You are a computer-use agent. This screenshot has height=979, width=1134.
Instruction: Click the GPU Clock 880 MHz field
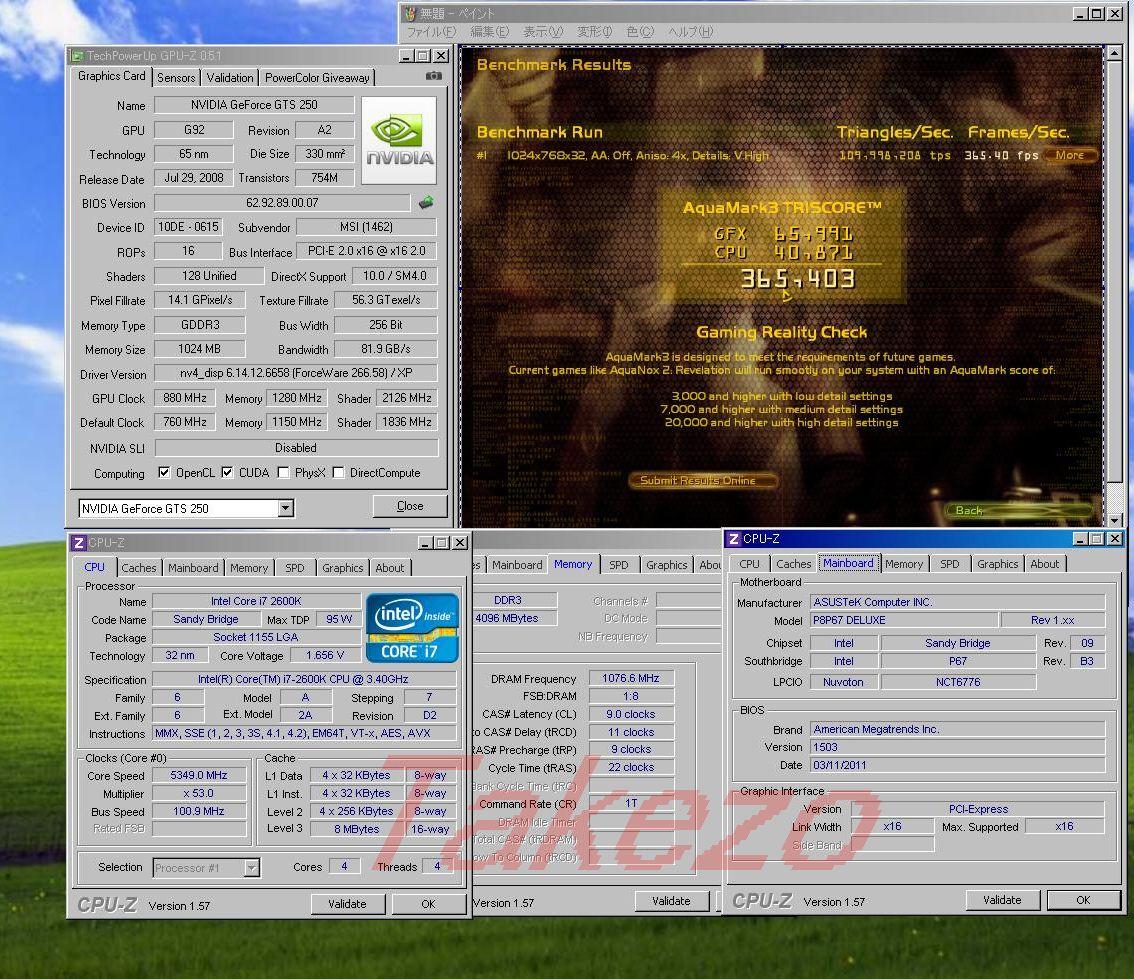pos(184,398)
